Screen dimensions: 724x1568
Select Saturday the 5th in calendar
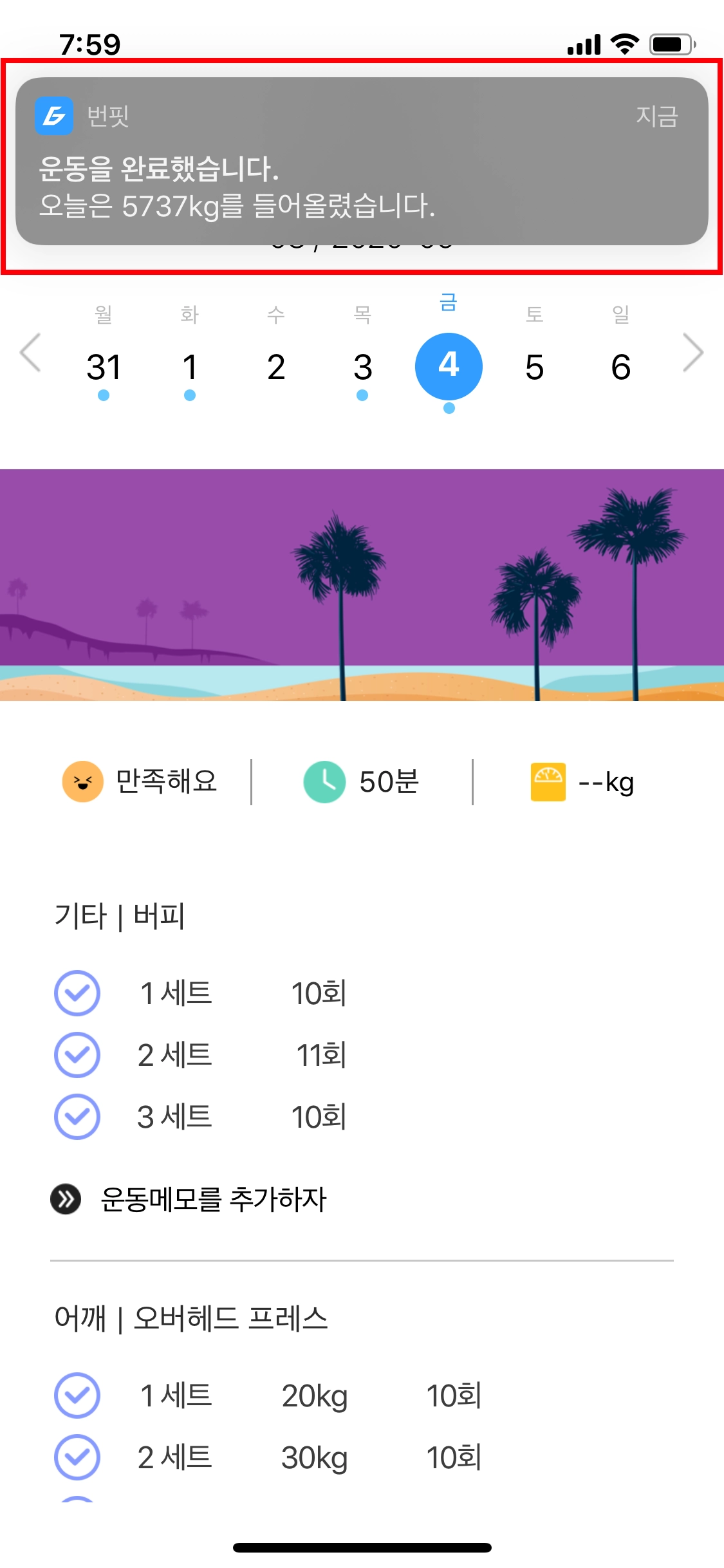coord(534,368)
